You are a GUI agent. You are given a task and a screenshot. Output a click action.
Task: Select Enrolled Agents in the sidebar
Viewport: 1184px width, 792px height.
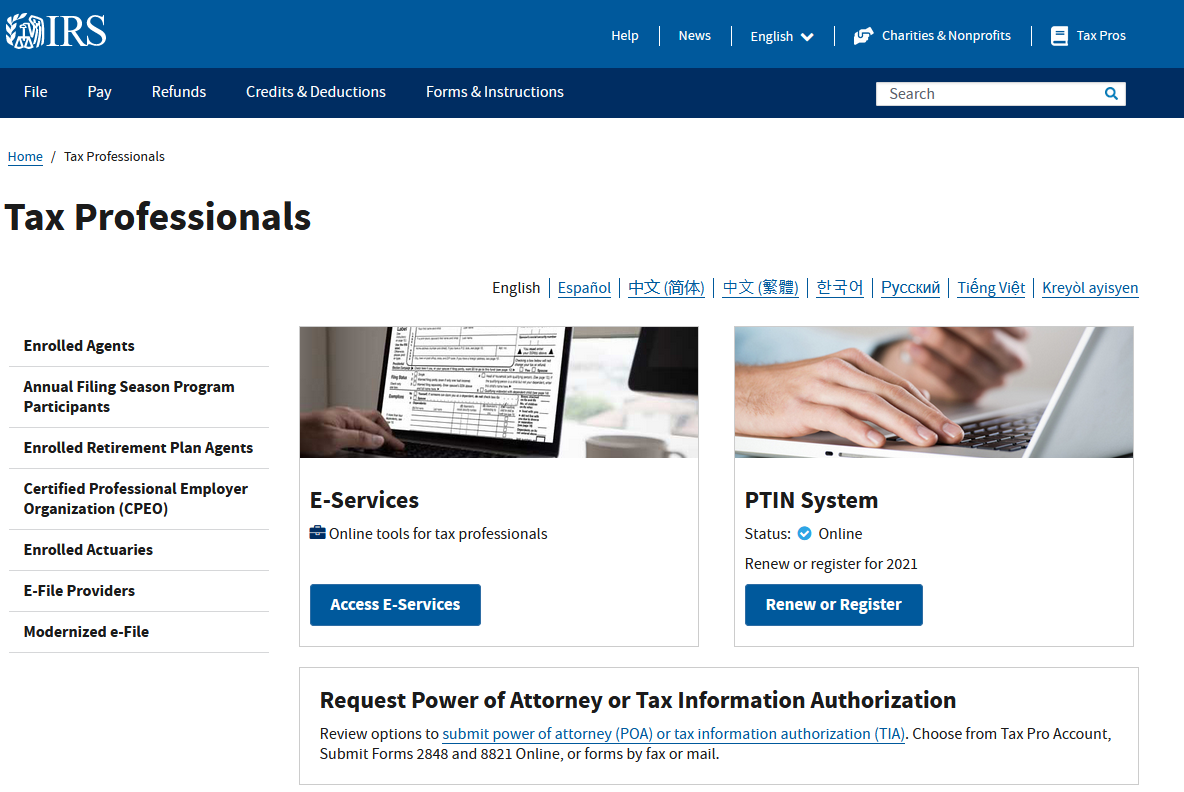tap(79, 345)
